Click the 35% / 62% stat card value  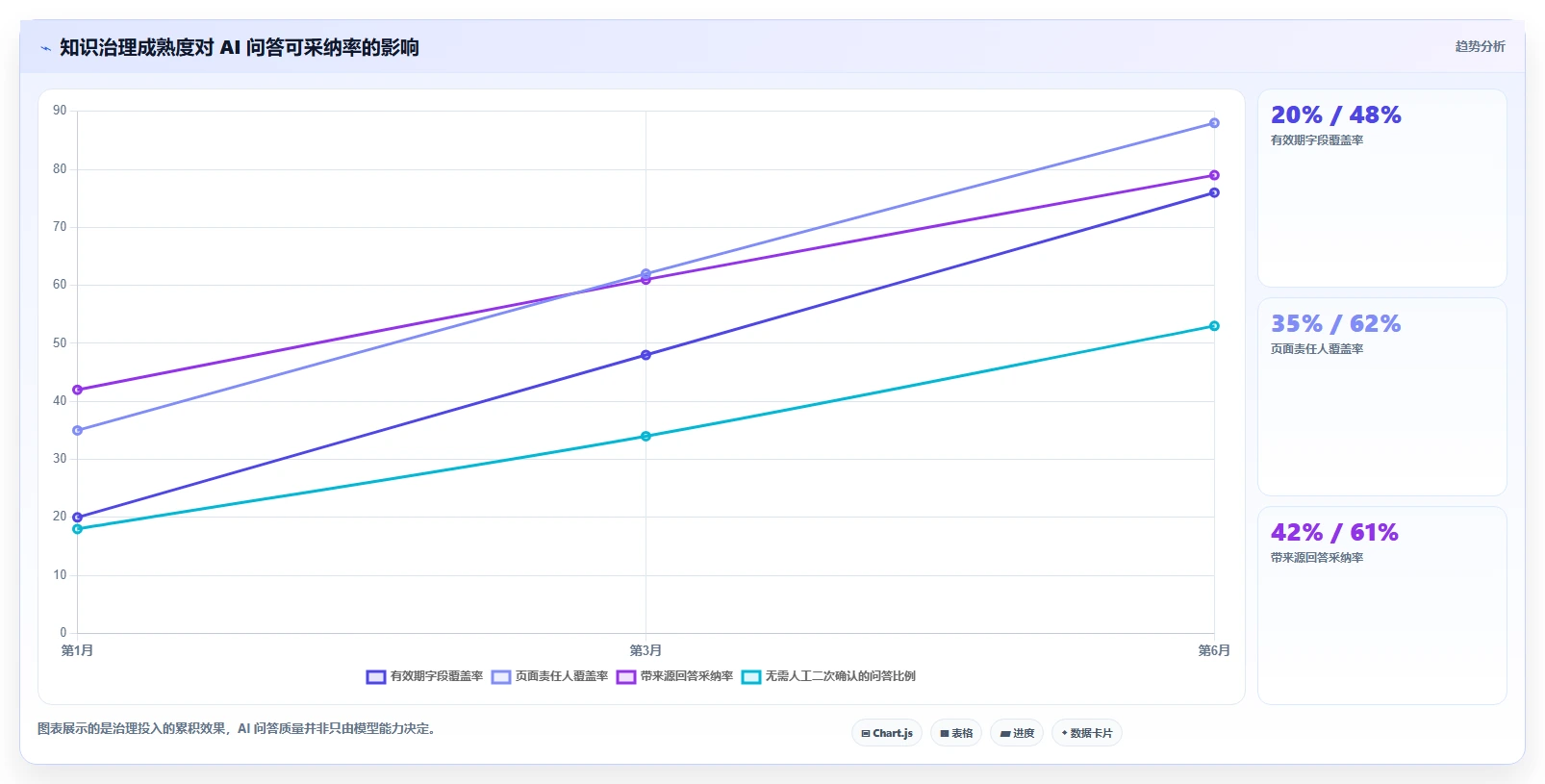(1335, 324)
